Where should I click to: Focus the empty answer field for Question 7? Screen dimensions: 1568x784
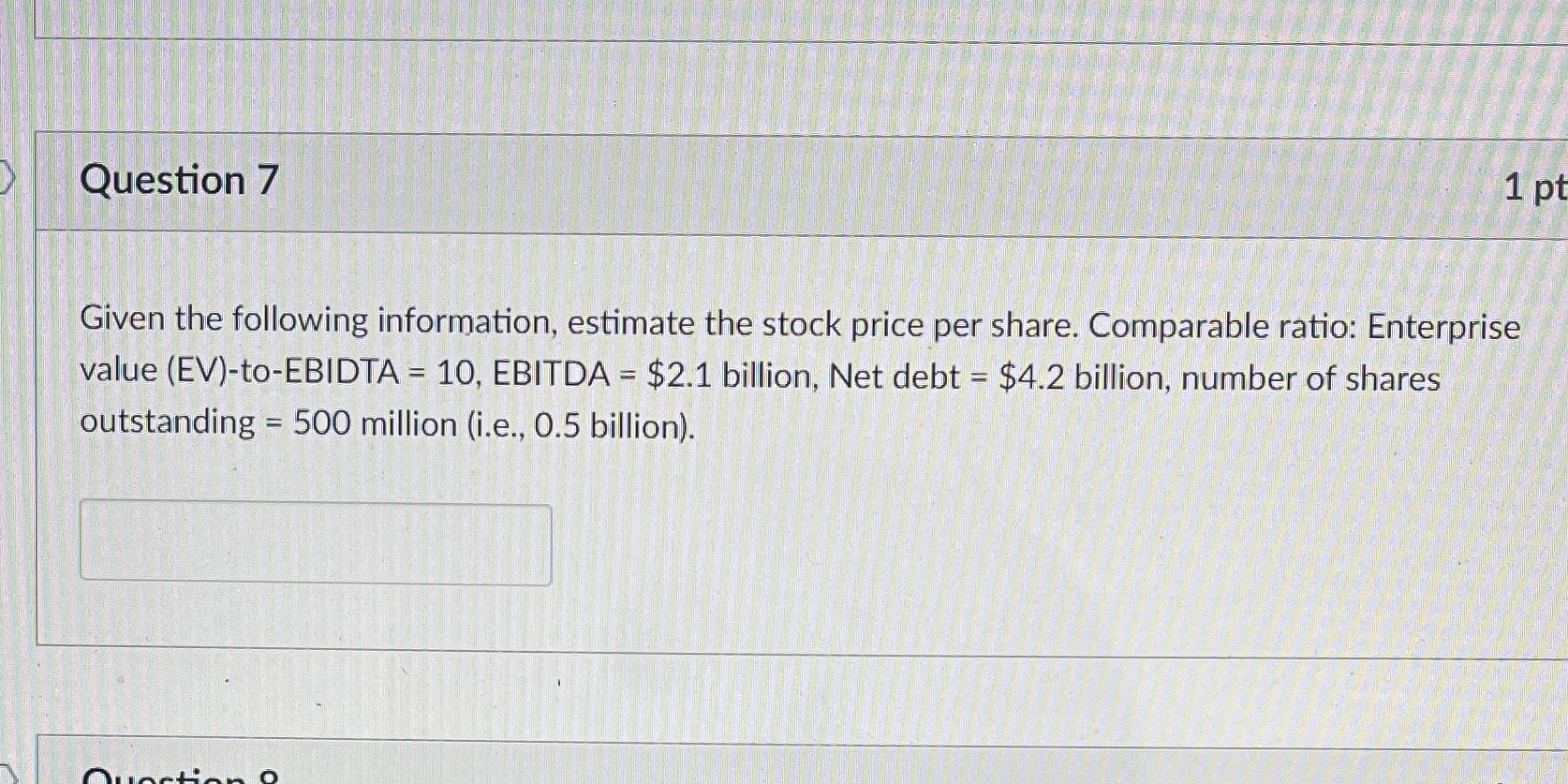[x=314, y=543]
